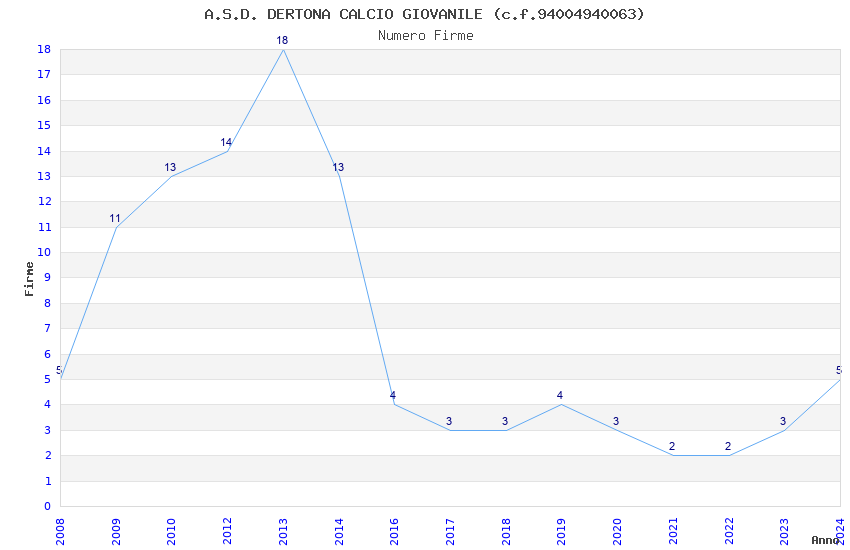Click x-axis year 2016

click(x=394, y=531)
